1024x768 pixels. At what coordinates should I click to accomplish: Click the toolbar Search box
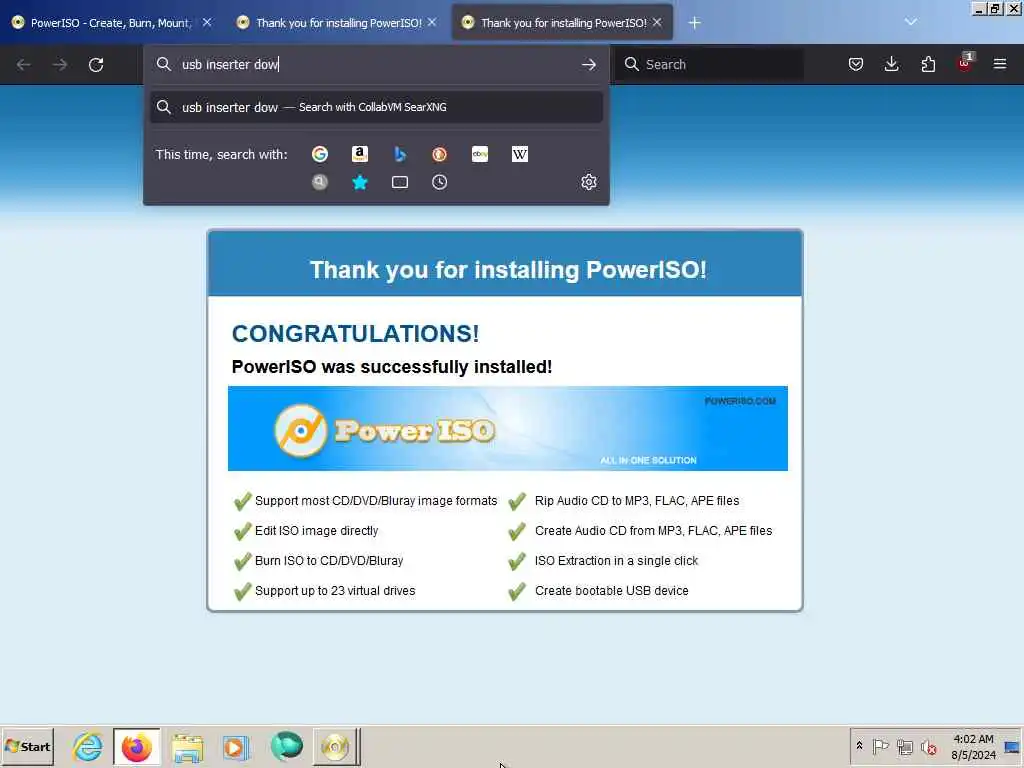pos(709,64)
